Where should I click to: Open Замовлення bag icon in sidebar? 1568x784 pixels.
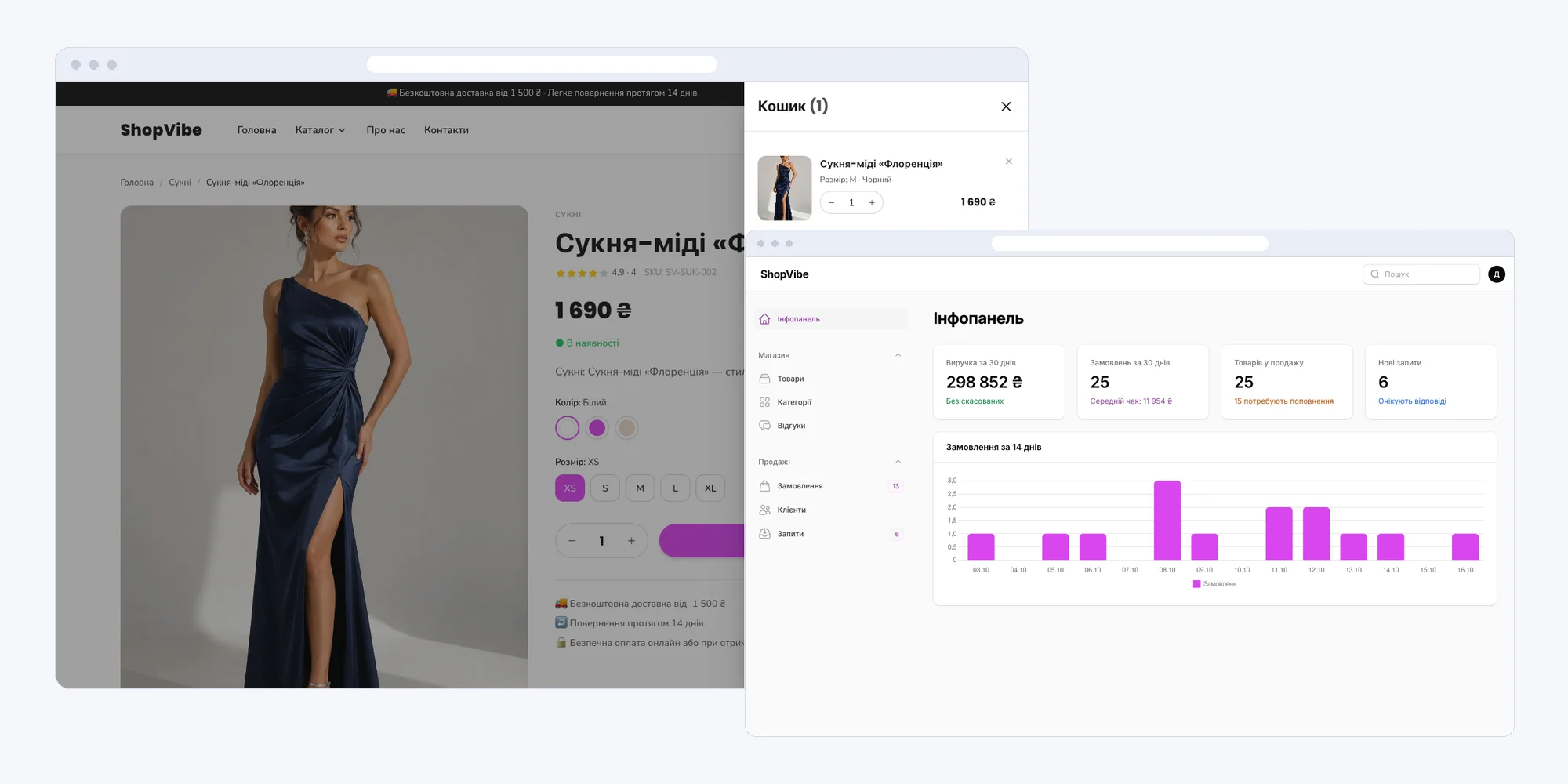(x=765, y=486)
